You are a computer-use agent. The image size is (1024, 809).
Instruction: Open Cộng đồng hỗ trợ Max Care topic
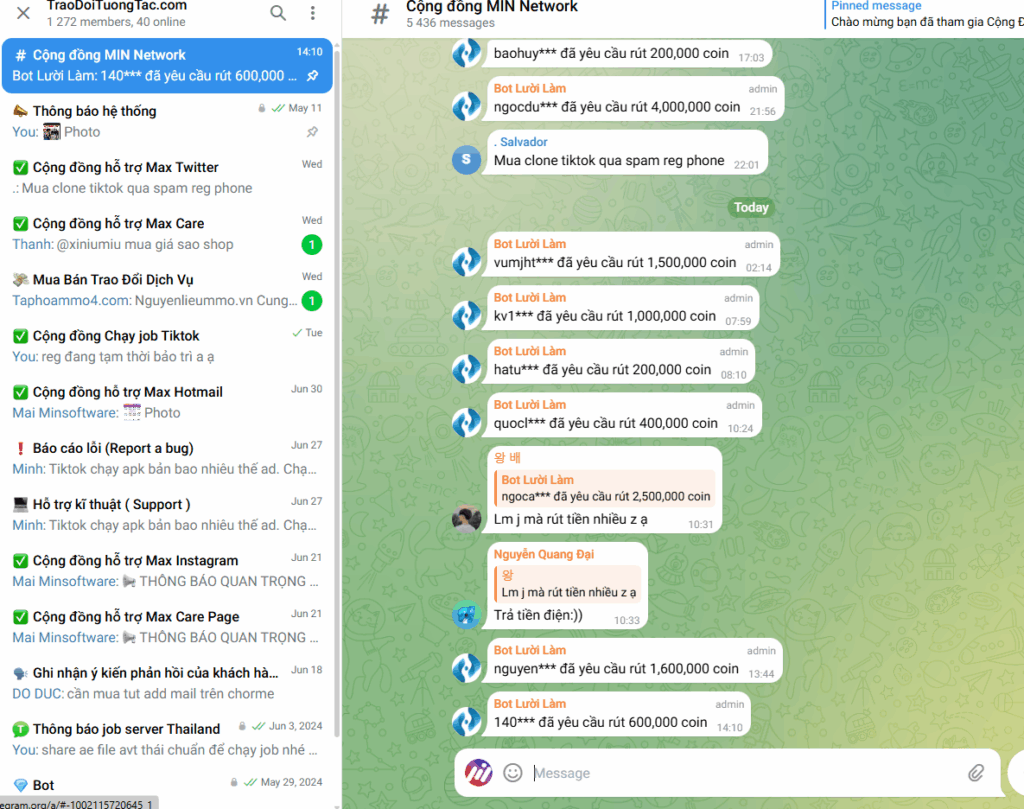coord(167,234)
